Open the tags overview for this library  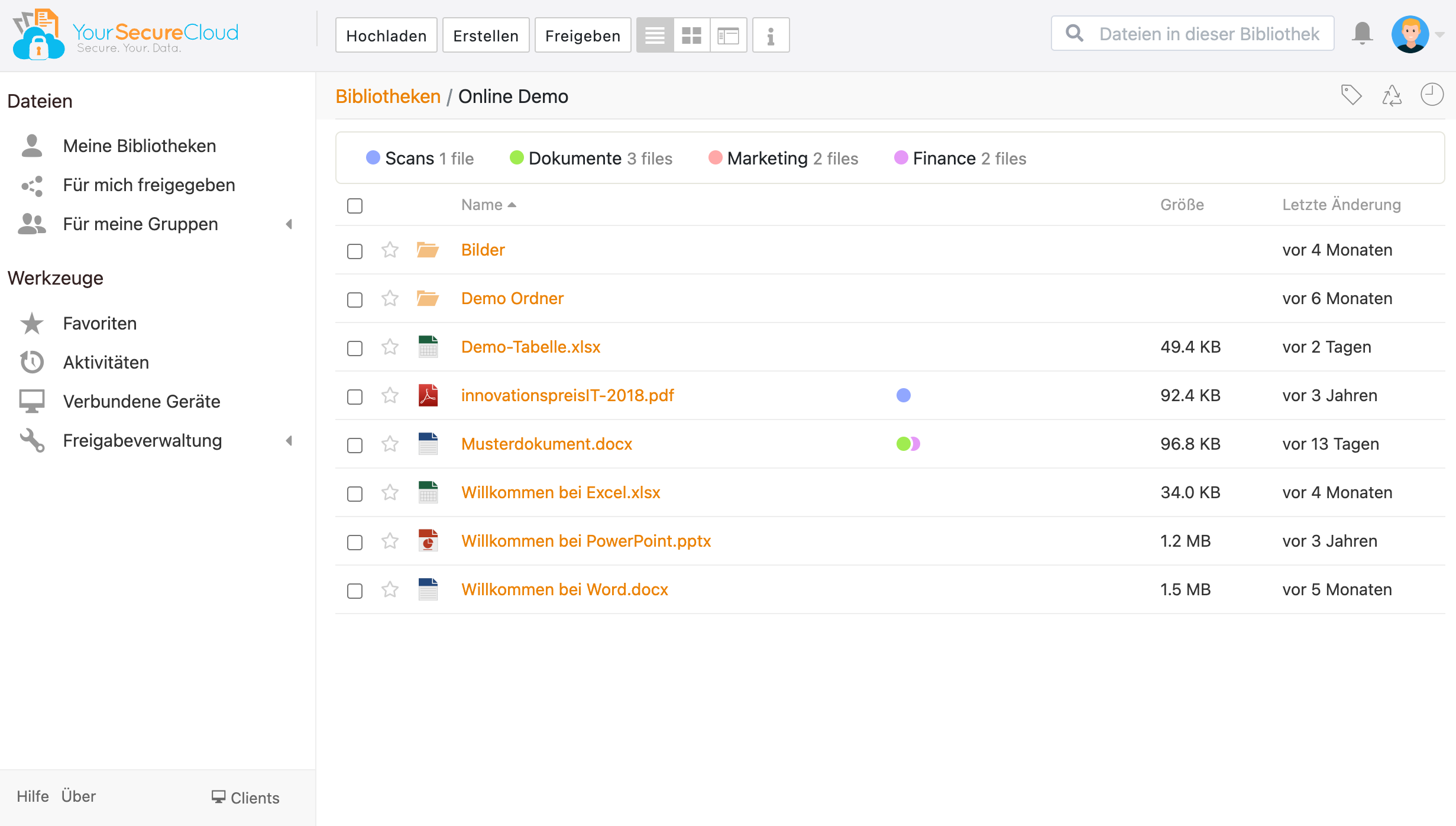[1352, 95]
